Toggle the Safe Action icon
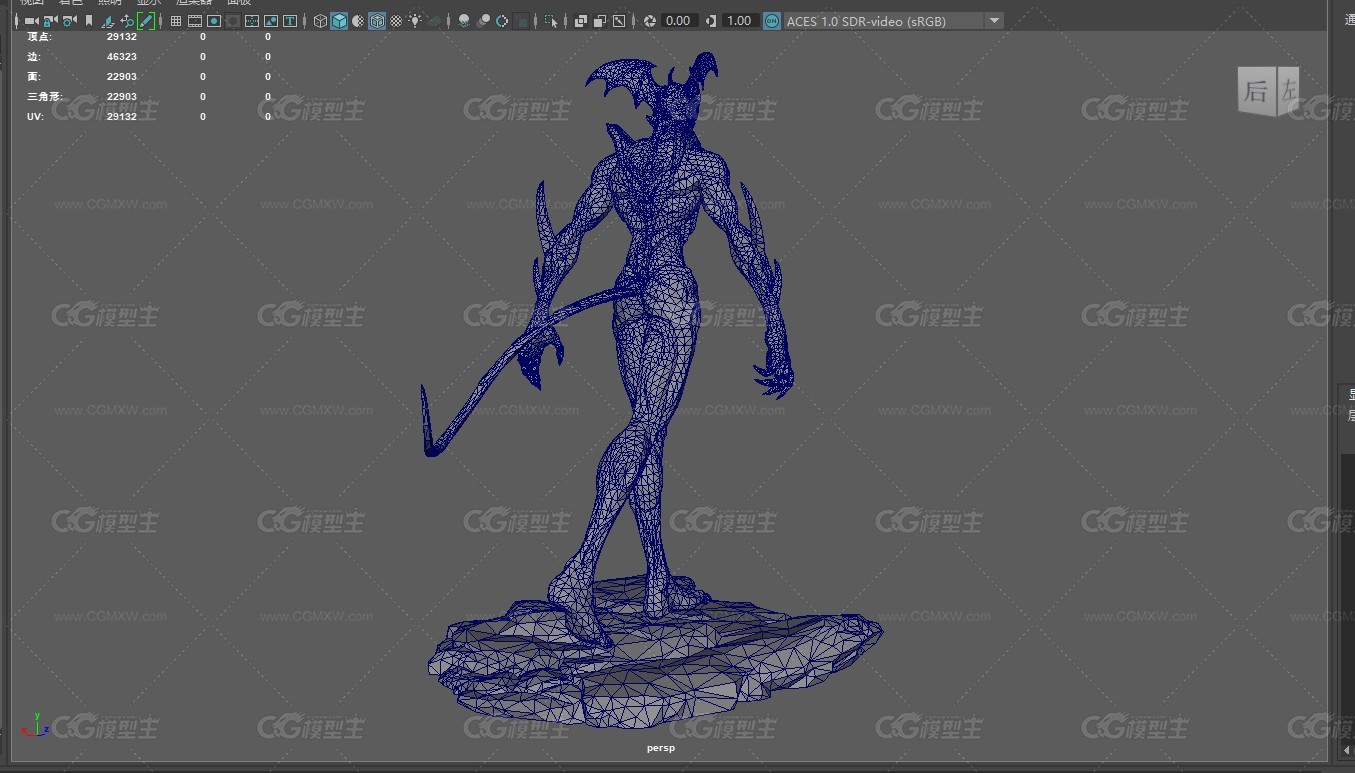This screenshot has height=773, width=1355. tap(270, 21)
